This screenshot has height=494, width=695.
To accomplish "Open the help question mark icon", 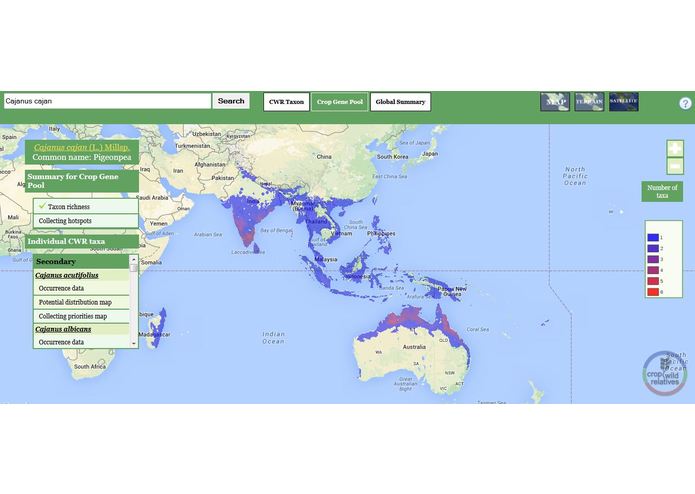I will 685,104.
